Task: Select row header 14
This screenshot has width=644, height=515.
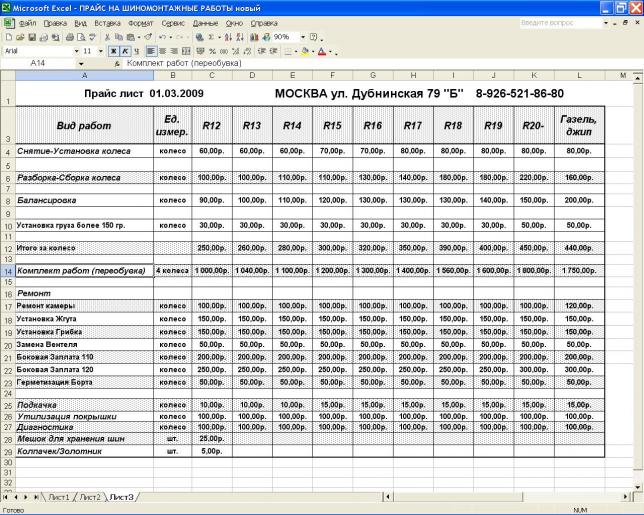Action: click(8, 271)
